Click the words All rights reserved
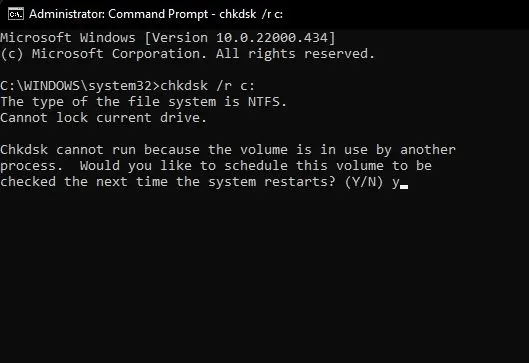The width and height of the screenshot is (529, 363). [x=295, y=54]
